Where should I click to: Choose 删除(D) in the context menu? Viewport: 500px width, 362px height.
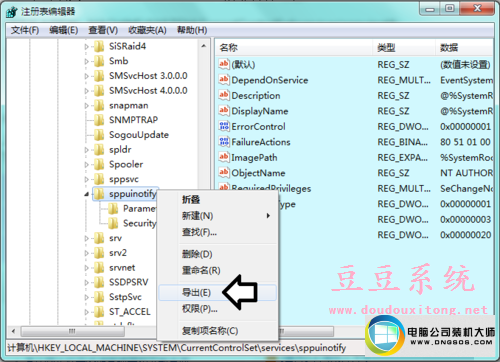pos(217,254)
